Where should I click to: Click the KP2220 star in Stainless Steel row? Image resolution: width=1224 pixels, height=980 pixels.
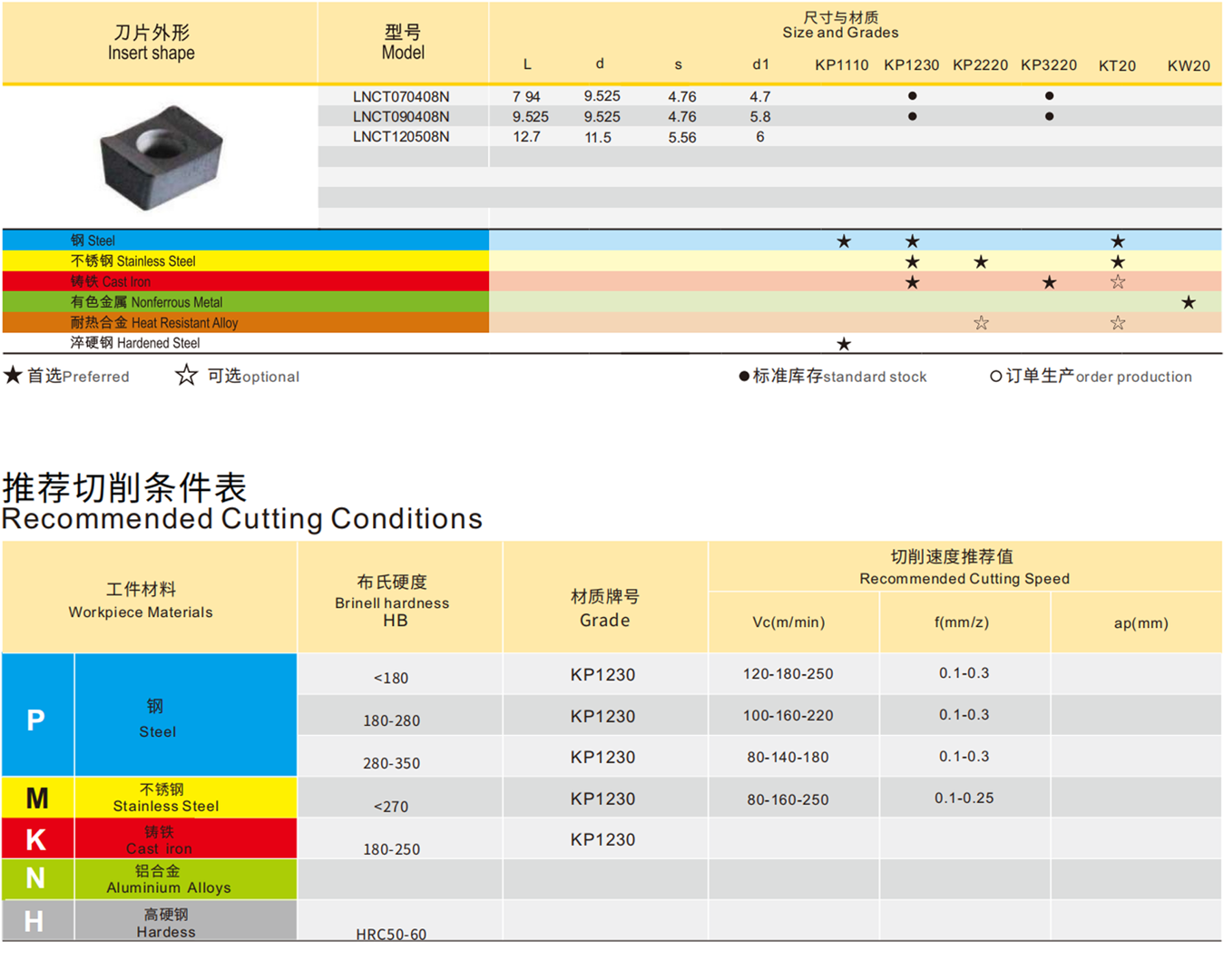981,262
